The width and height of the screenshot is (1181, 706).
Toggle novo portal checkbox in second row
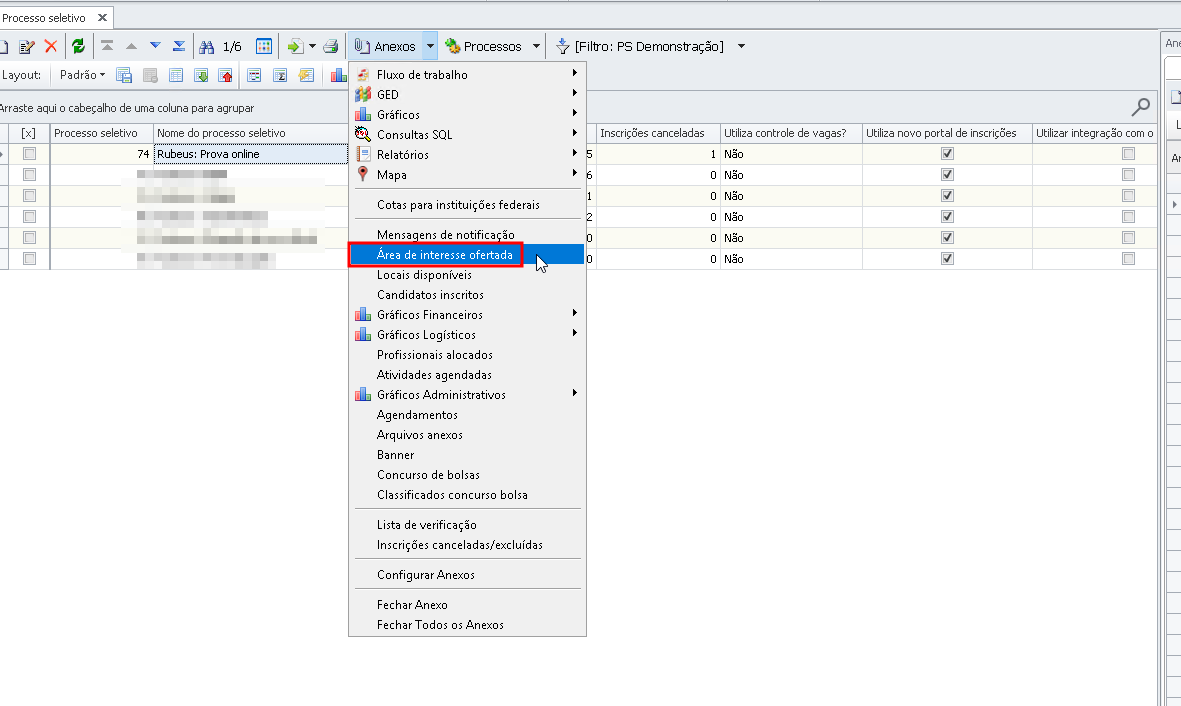point(948,175)
